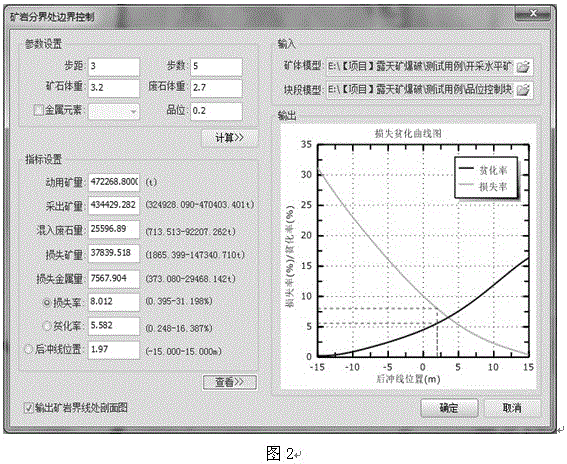Screen dimensions: 567x464
Task: Uncheck 输出矿岩界线处剖面图 checkbox
Action: pos(29,408)
